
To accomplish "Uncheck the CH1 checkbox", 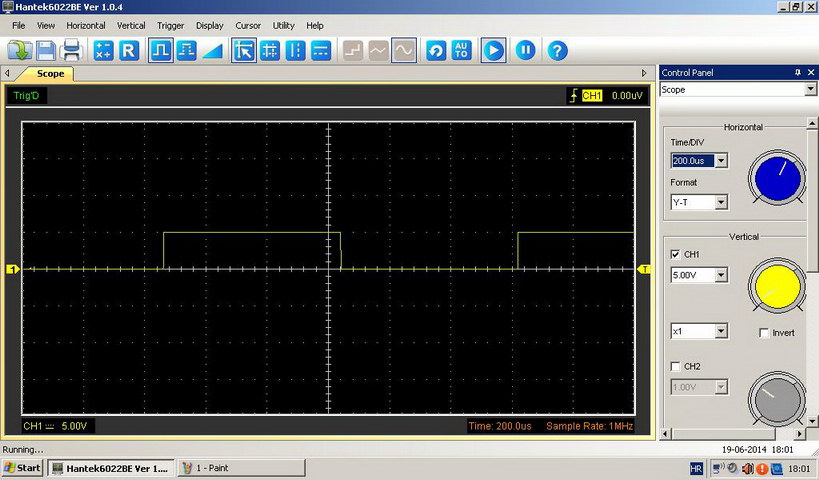I will tap(674, 254).
